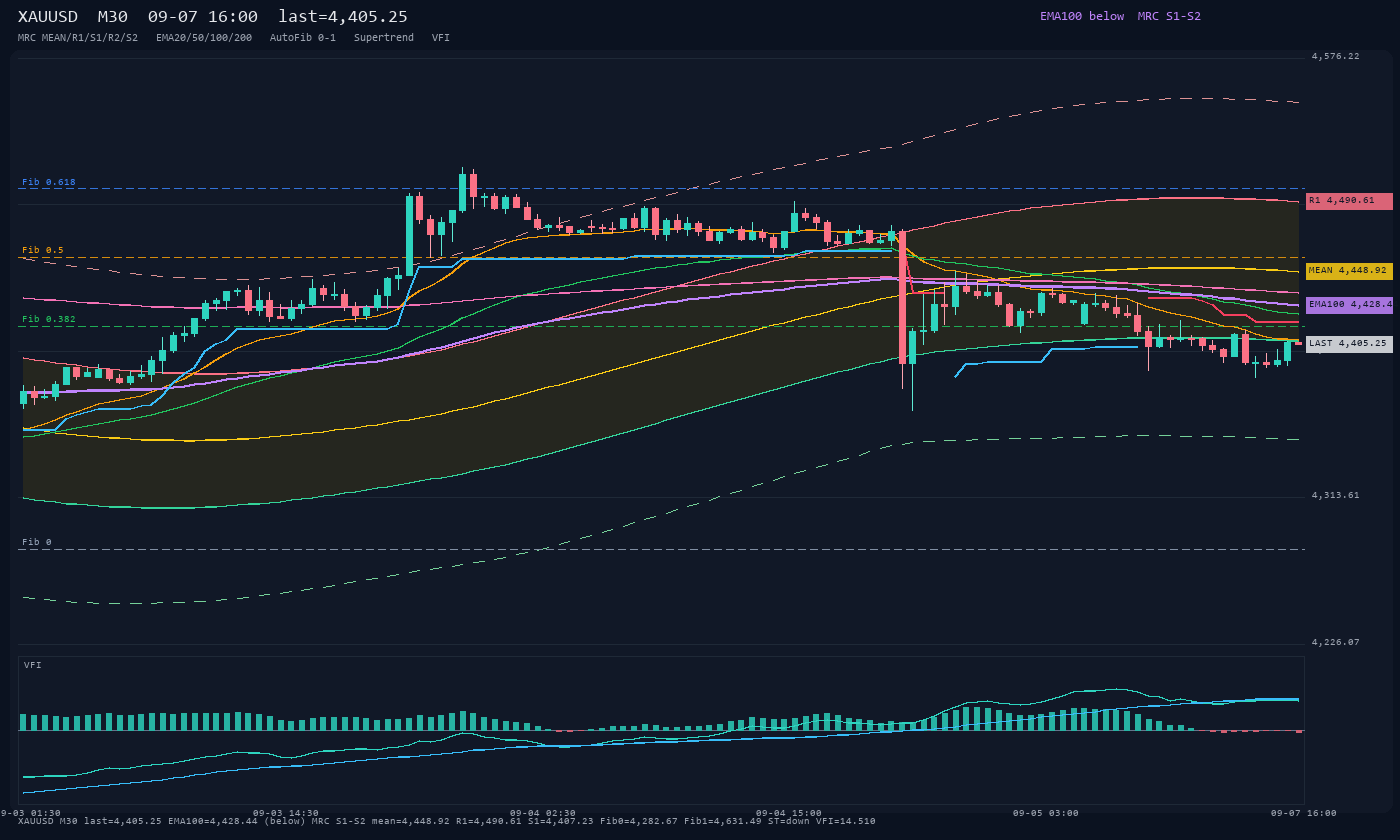This screenshot has height=840, width=1400.
Task: Click the Fib 0.618 level label
Action: coord(49,182)
